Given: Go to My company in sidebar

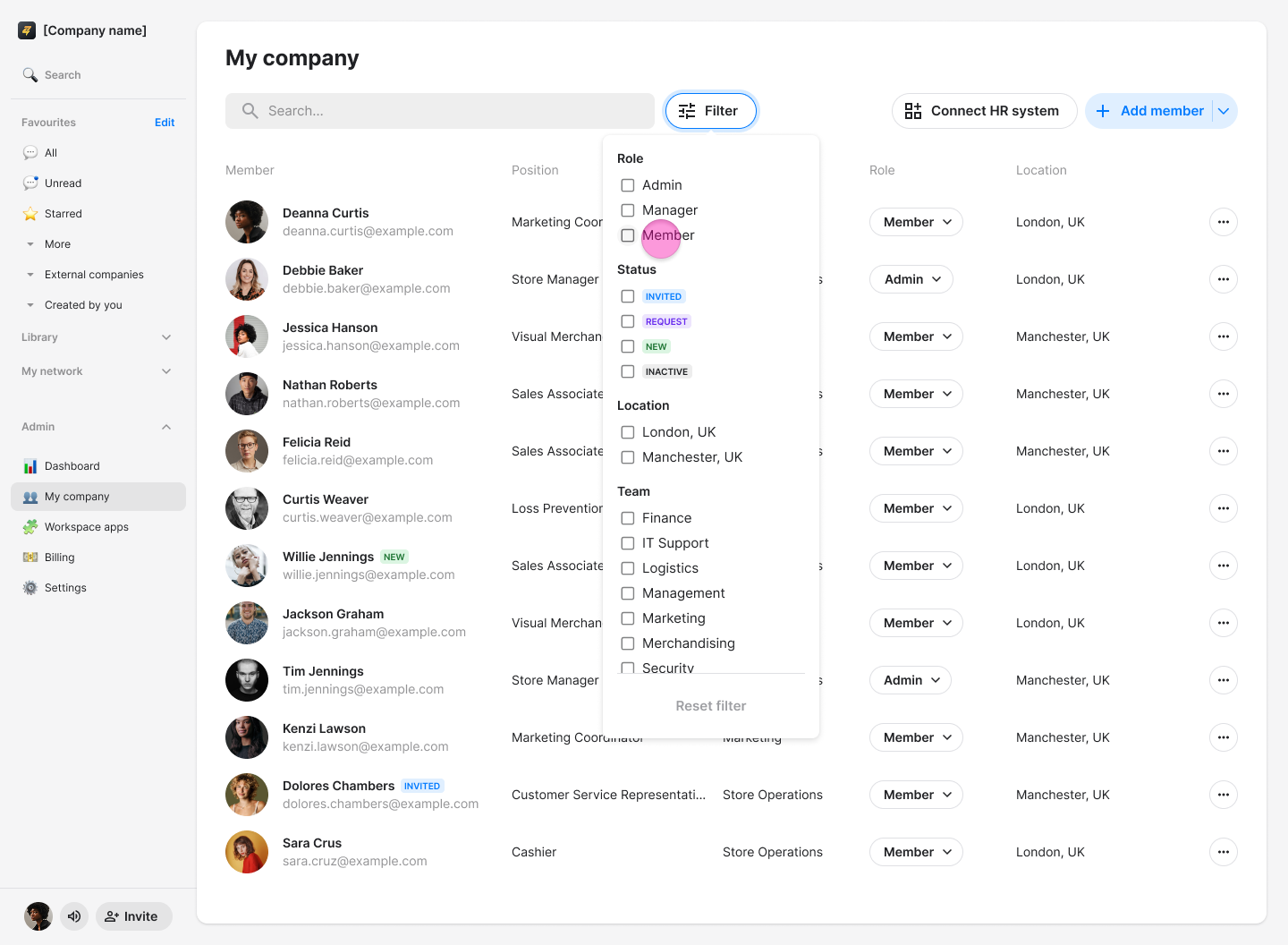Looking at the screenshot, I should click(x=98, y=497).
